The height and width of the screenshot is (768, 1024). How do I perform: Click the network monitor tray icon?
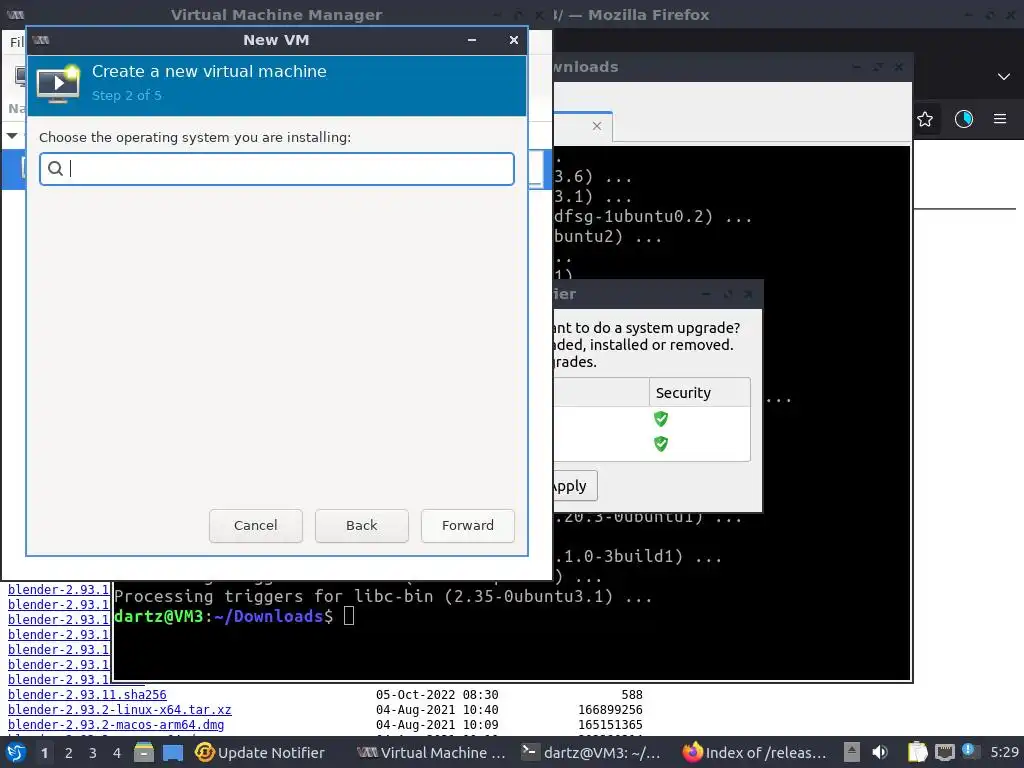coord(944,753)
